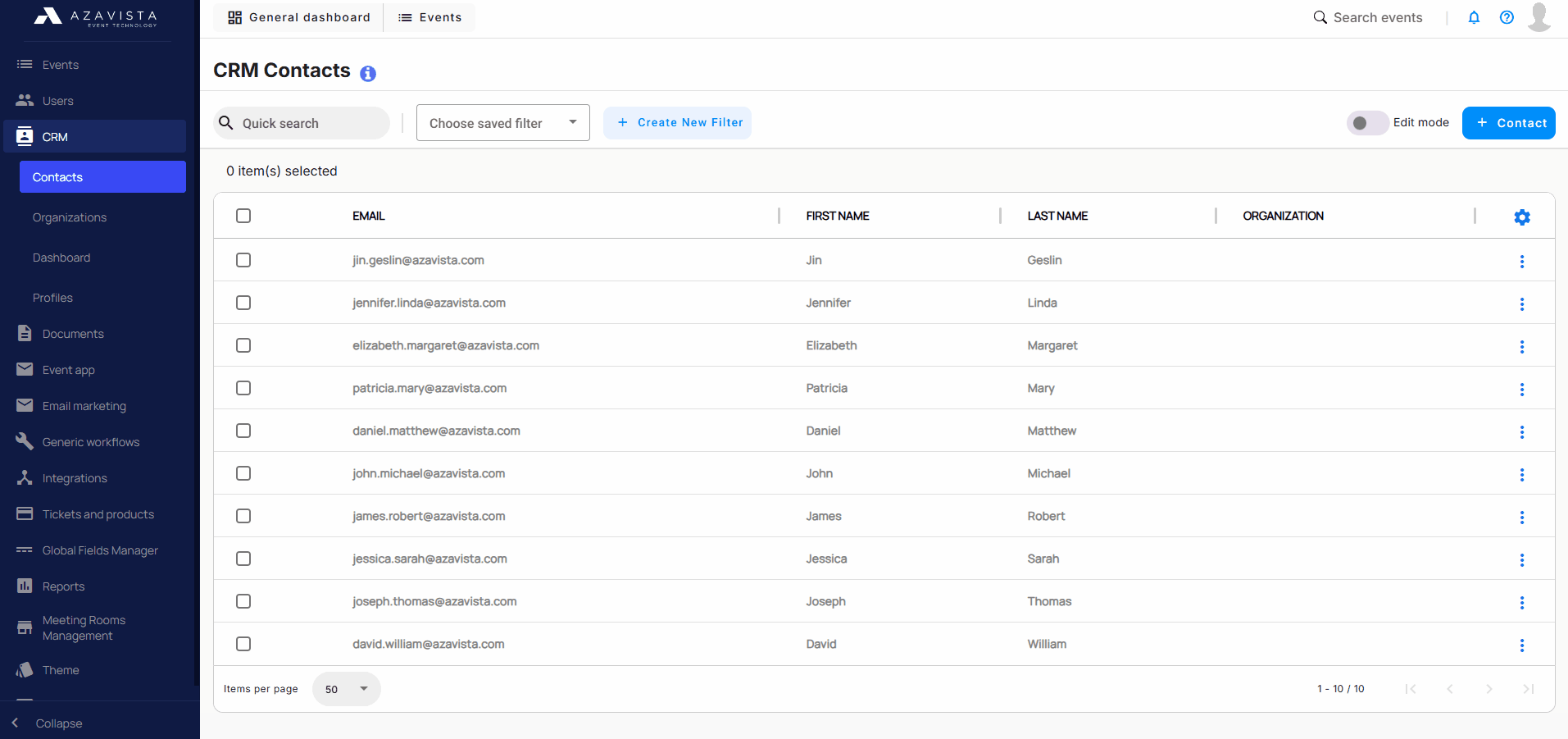Open Email marketing in the sidebar
The image size is (1568, 739).
tap(94, 406)
